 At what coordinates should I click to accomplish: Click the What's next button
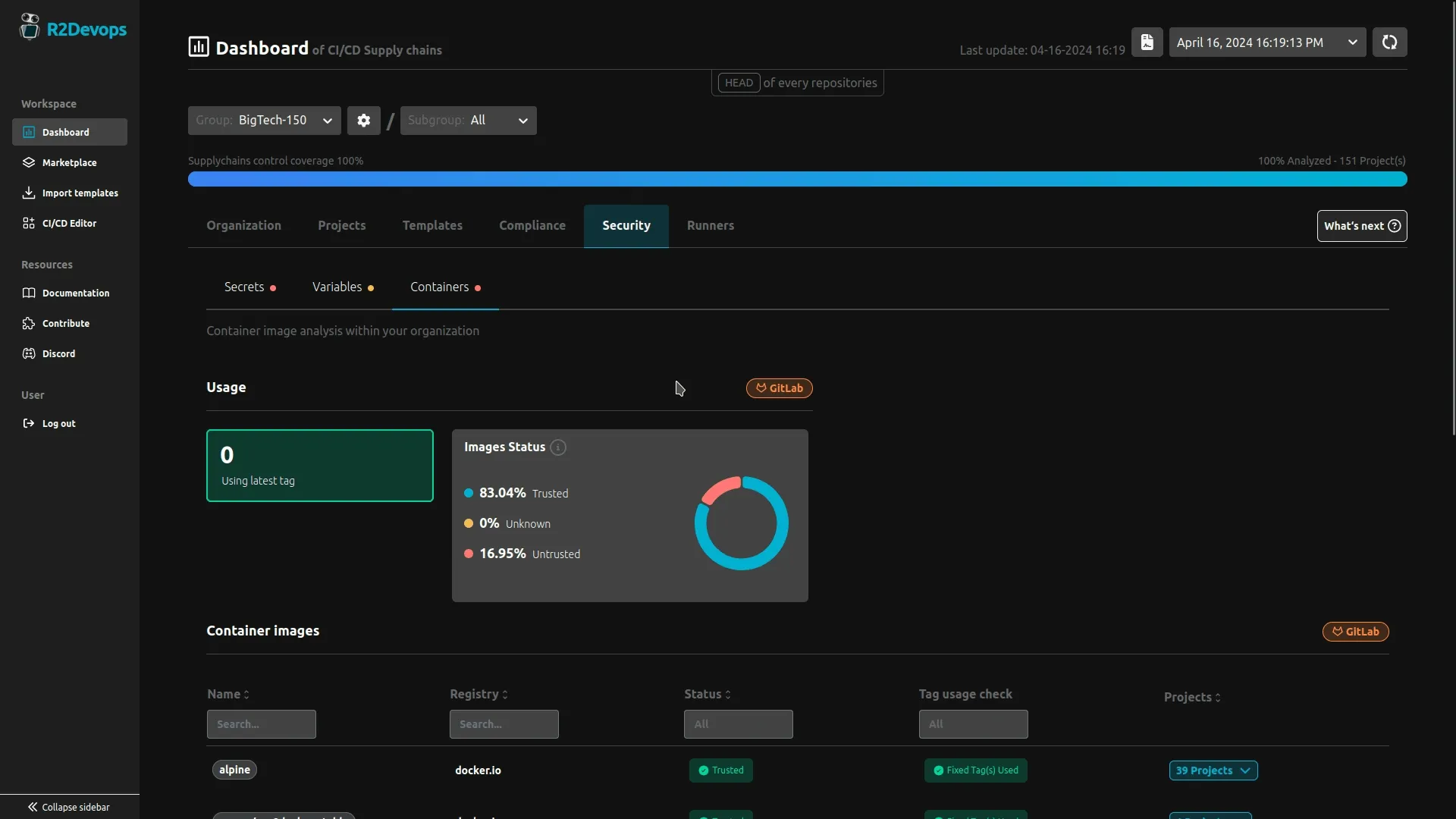pyautogui.click(x=1361, y=225)
